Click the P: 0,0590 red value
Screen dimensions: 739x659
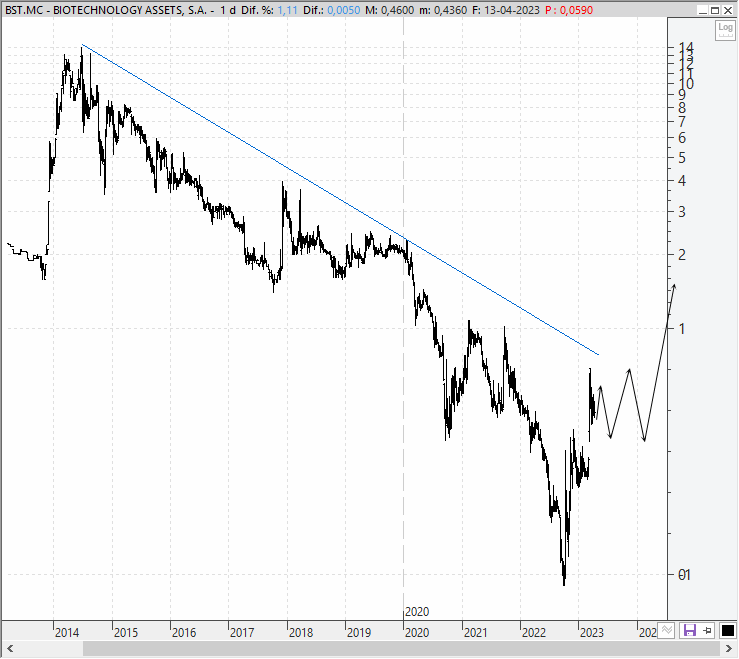[569, 10]
